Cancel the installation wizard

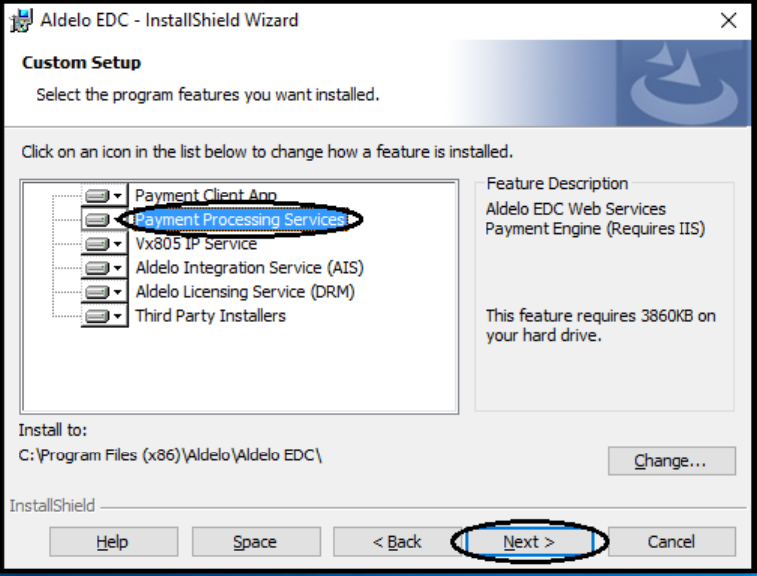[672, 542]
